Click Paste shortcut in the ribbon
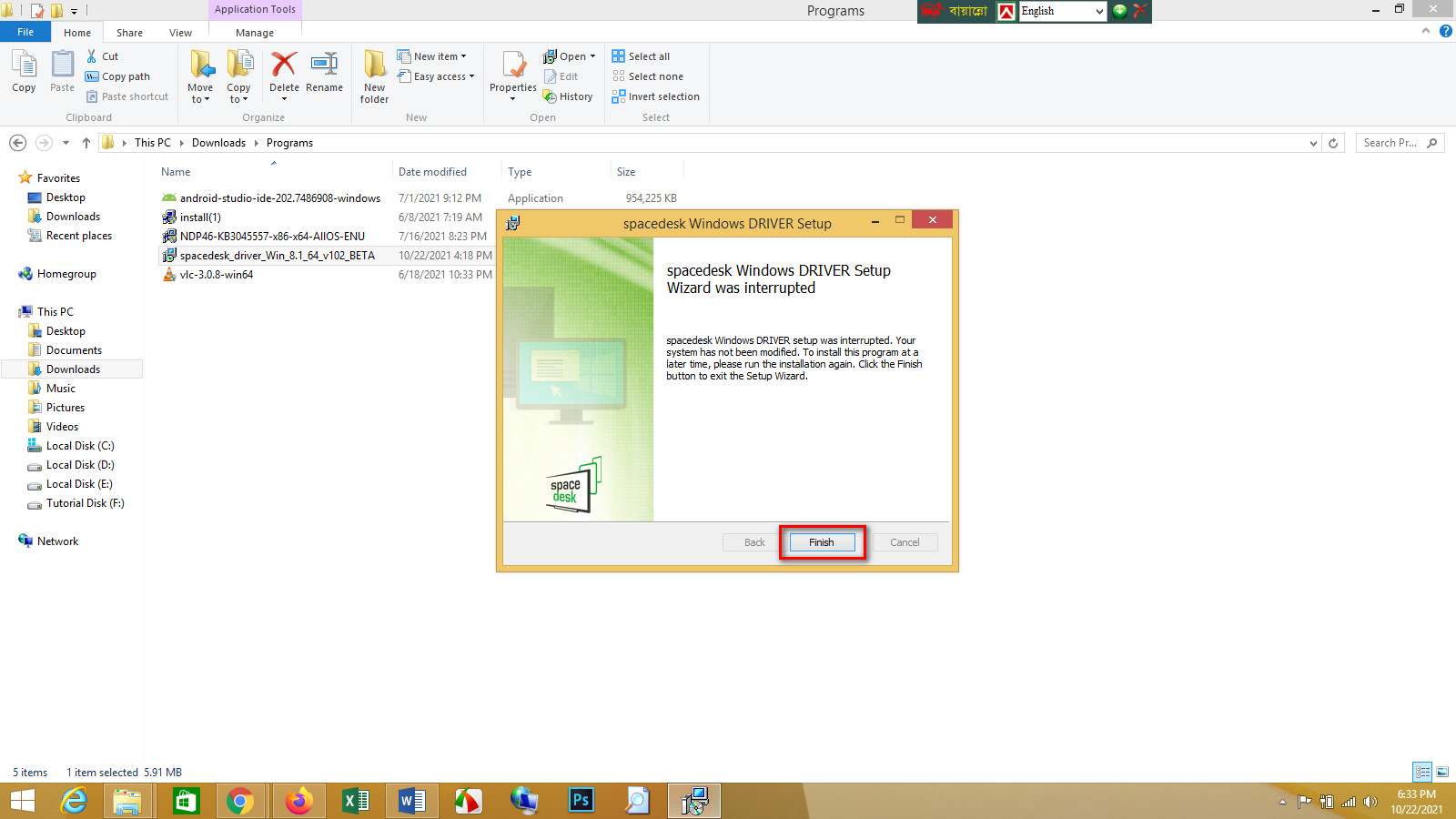Viewport: 1456px width, 819px height. pos(127,96)
